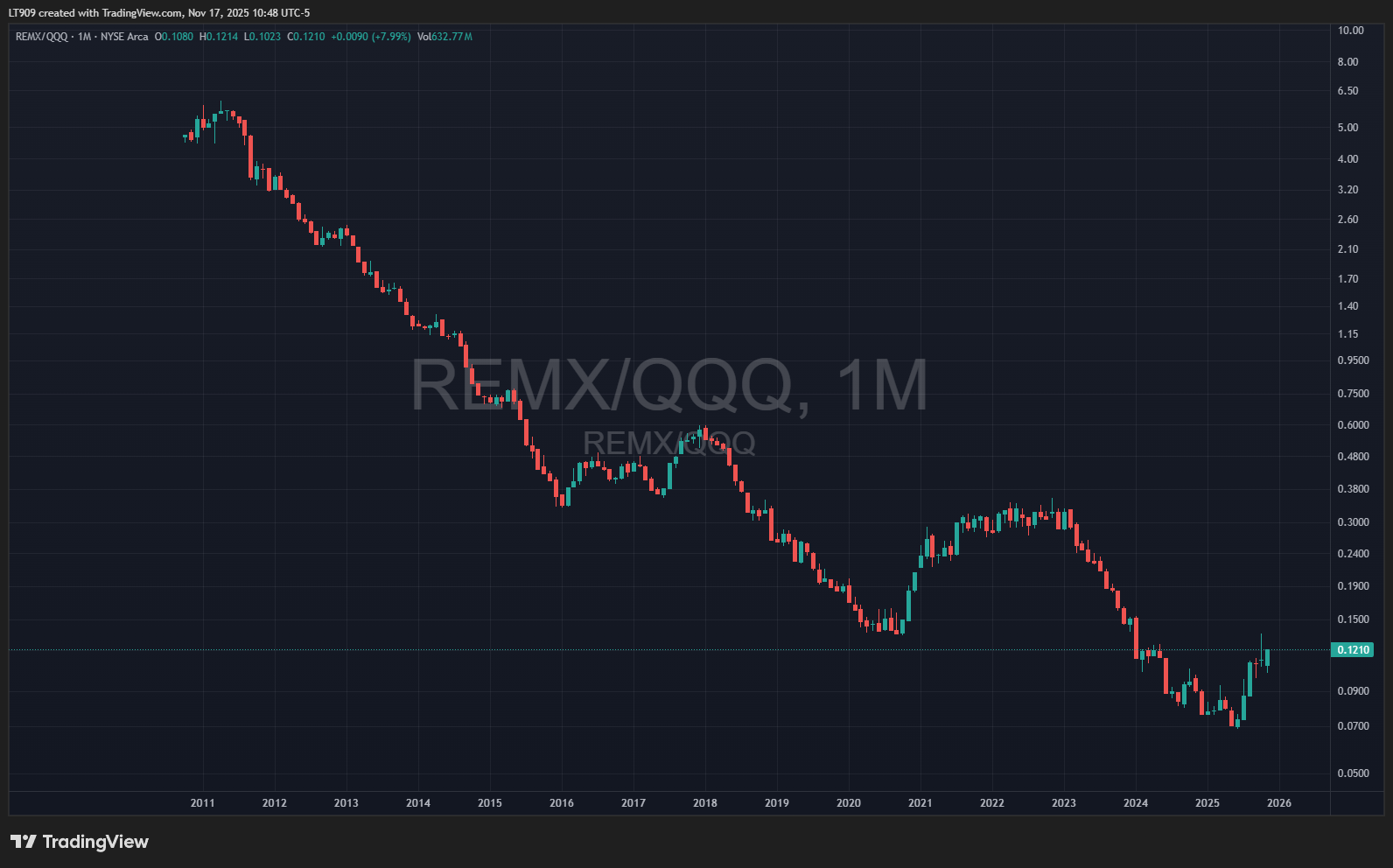Click the 2026 label on time axis
Screen dimensions: 1393x868
coord(1279,803)
